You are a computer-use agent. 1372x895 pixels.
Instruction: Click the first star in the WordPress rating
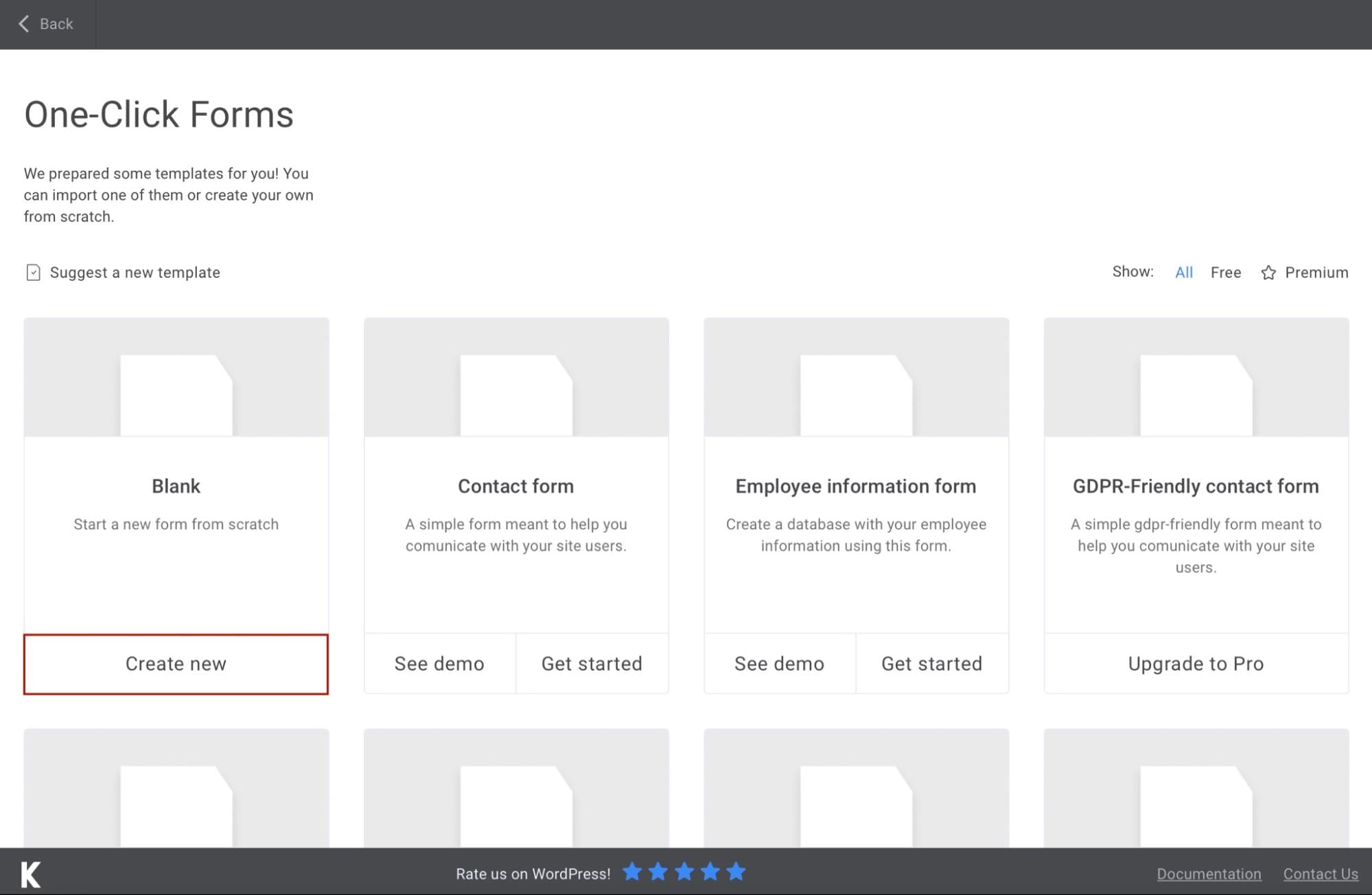point(631,872)
